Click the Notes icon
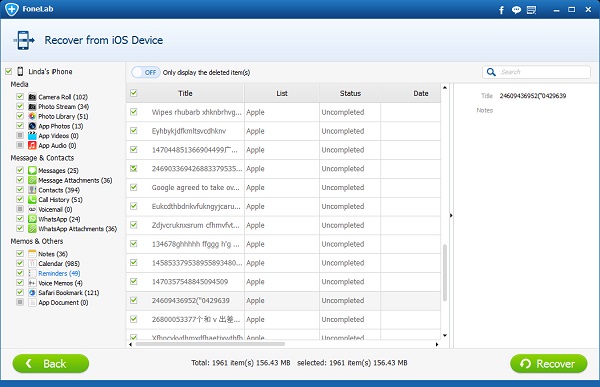 (x=32, y=253)
